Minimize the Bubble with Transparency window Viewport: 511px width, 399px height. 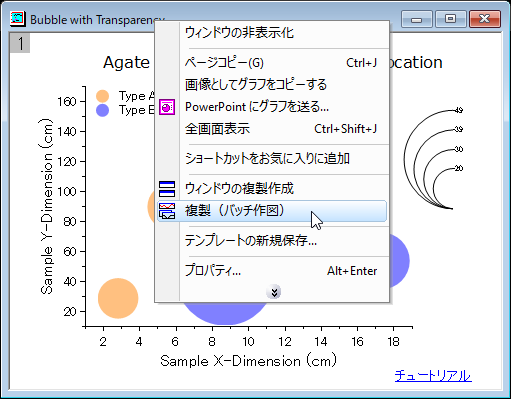[x=417, y=19]
